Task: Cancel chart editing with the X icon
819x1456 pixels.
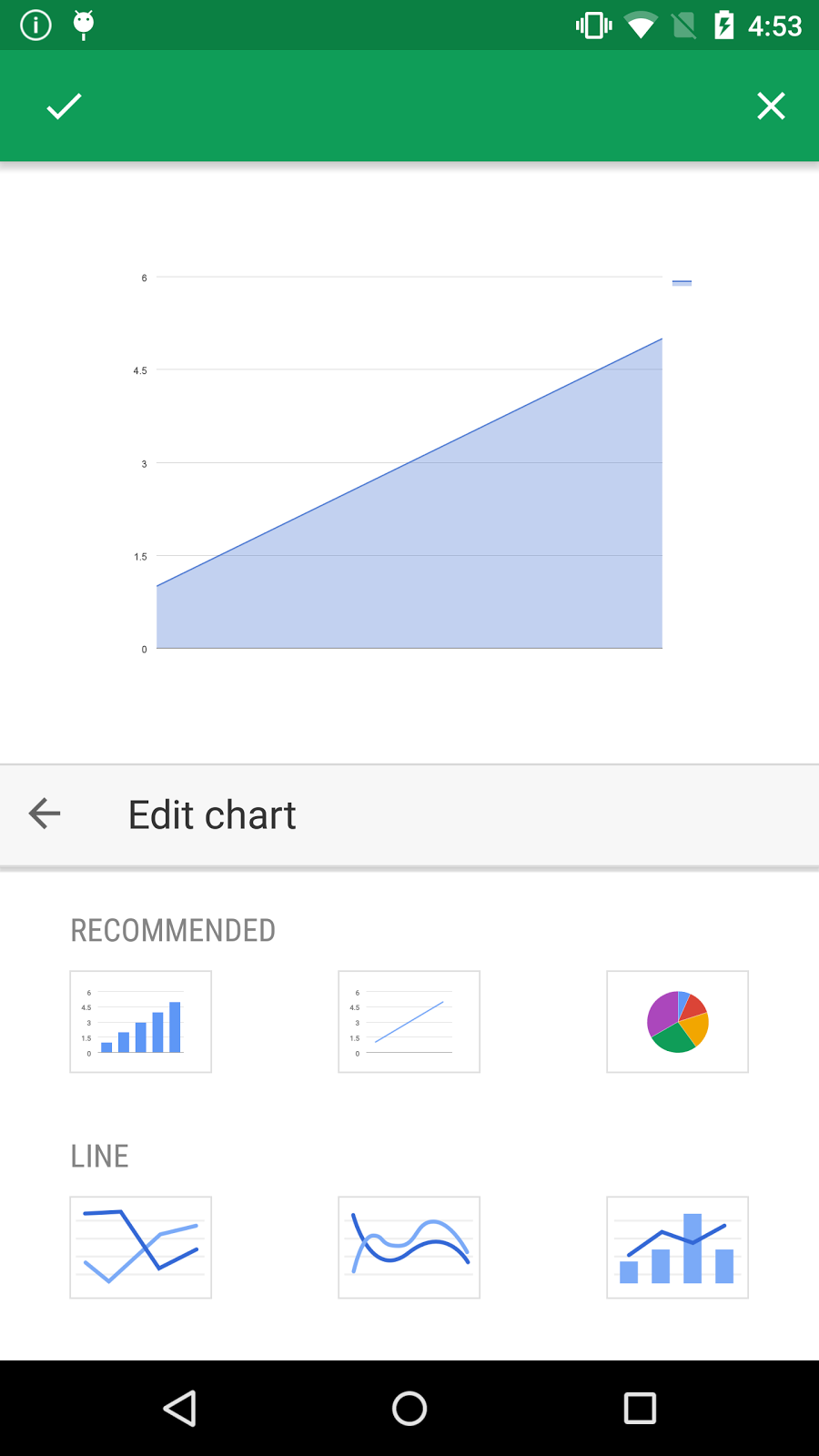Action: tap(771, 106)
